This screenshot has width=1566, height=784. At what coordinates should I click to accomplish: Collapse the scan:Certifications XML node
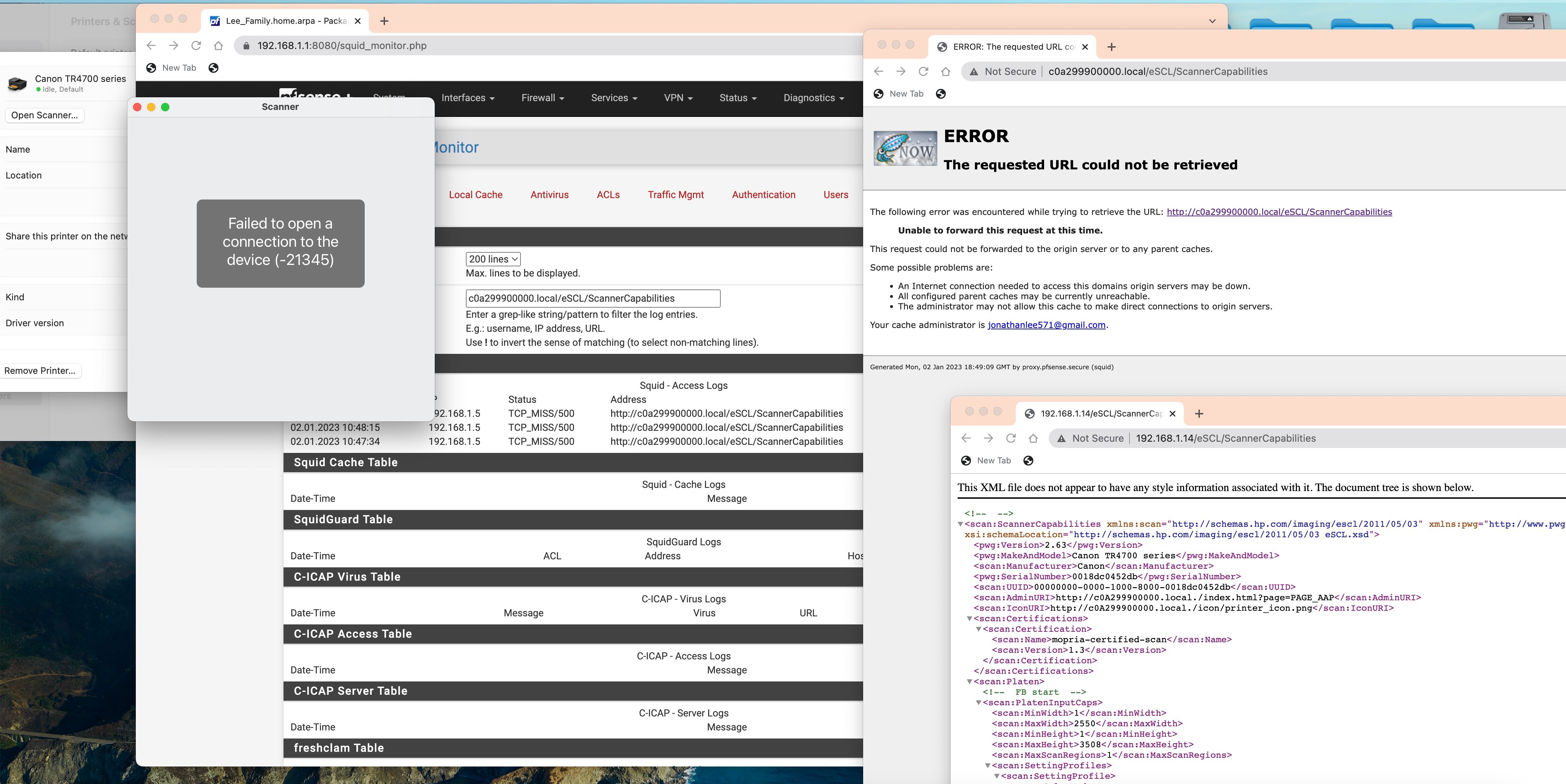970,619
